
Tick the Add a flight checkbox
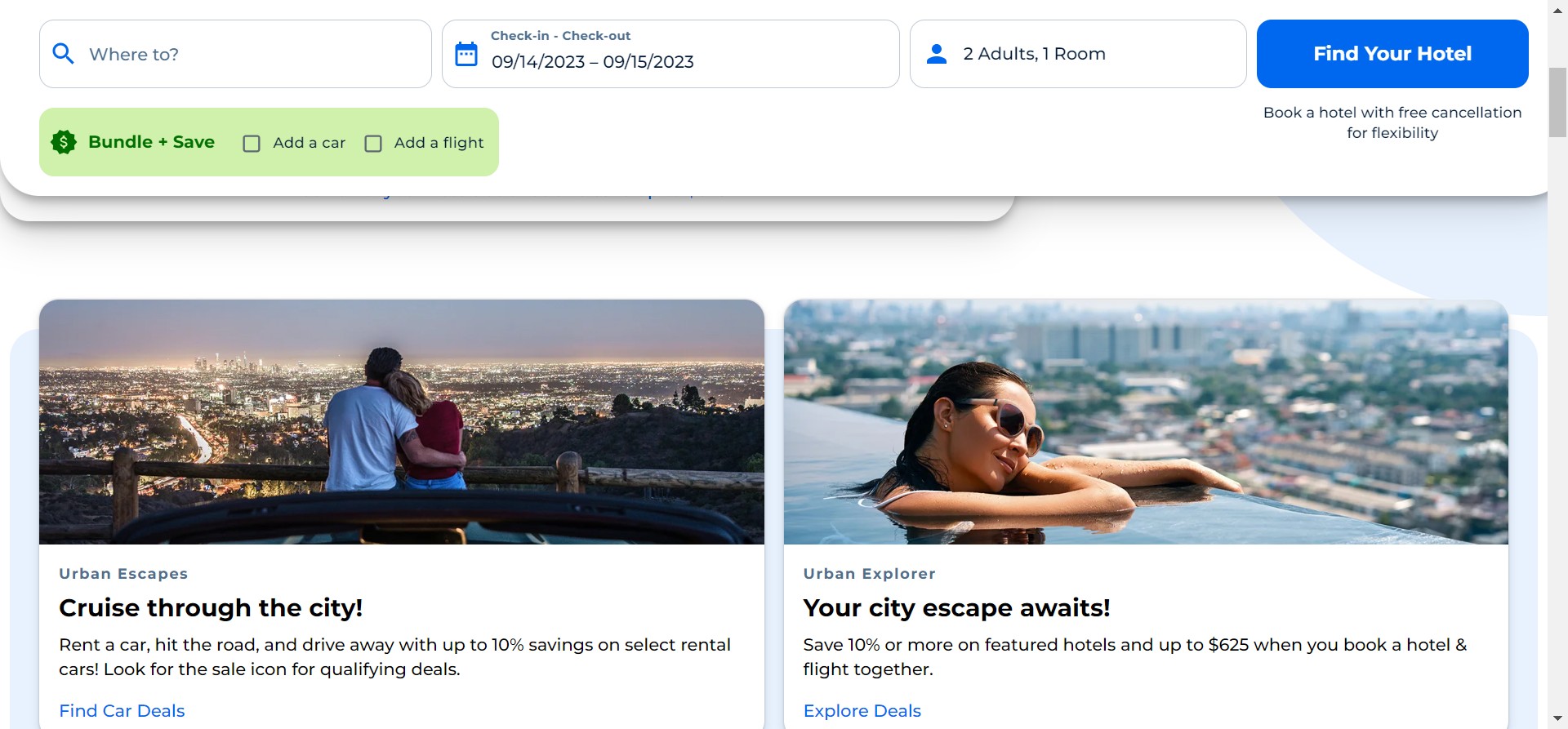[x=373, y=144]
